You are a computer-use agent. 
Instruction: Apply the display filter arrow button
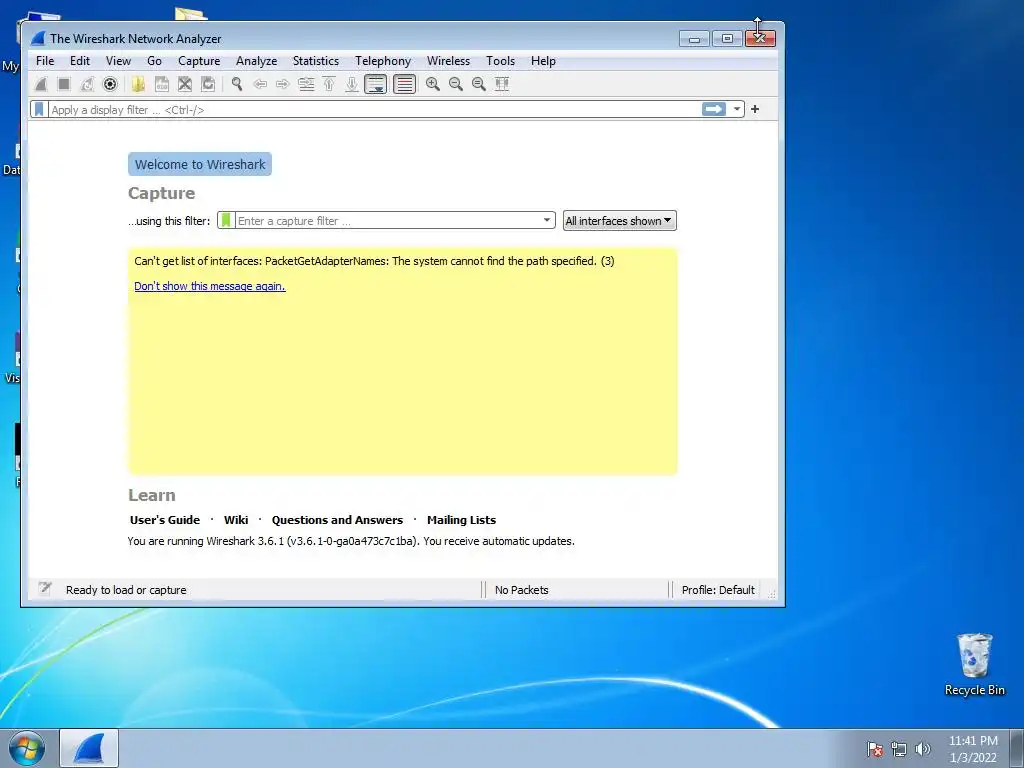pyautogui.click(x=714, y=109)
